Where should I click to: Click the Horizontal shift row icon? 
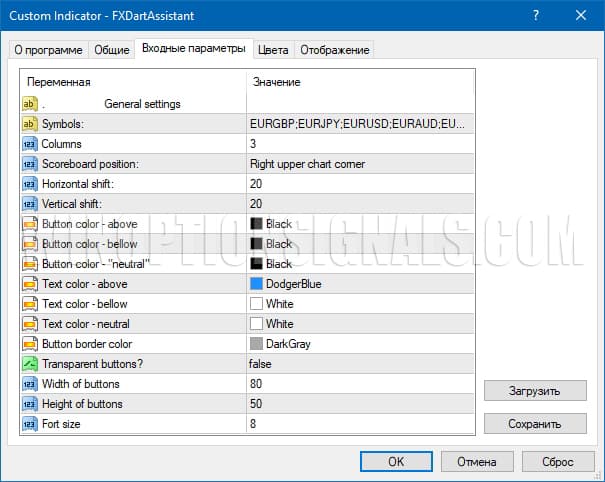[x=29, y=184]
